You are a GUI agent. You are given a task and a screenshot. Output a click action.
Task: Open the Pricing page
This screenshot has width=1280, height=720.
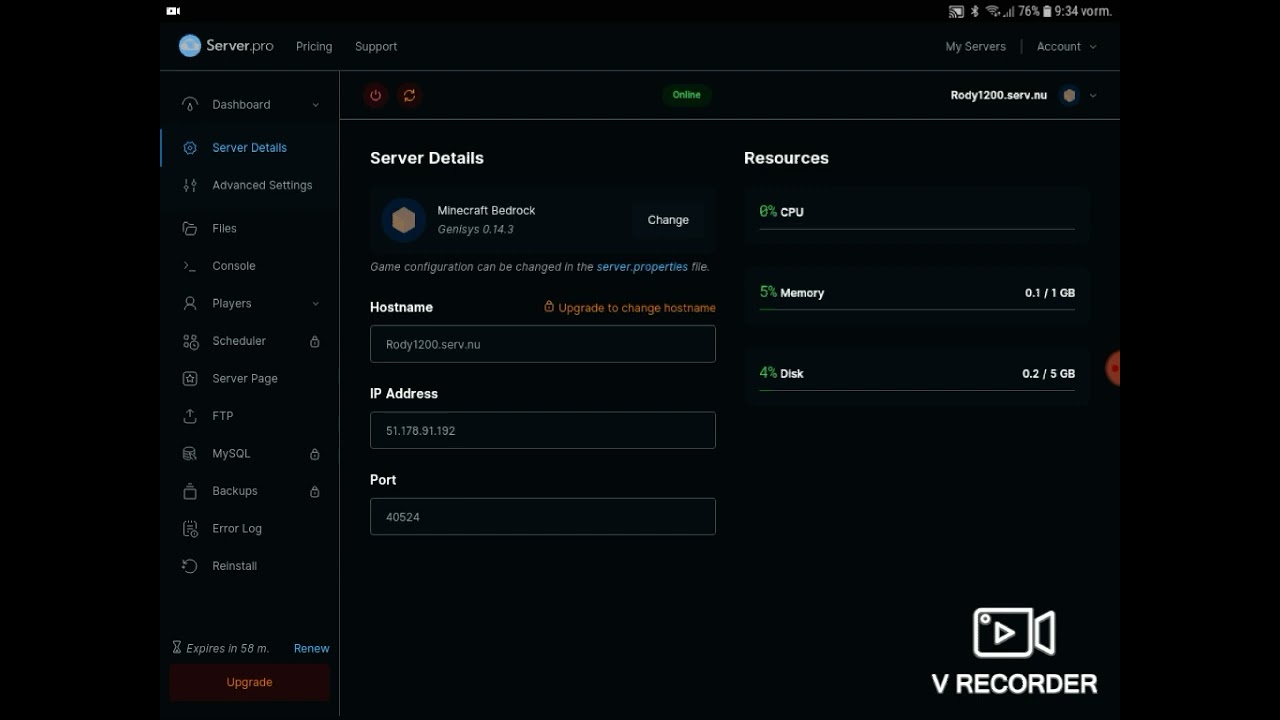click(x=314, y=47)
